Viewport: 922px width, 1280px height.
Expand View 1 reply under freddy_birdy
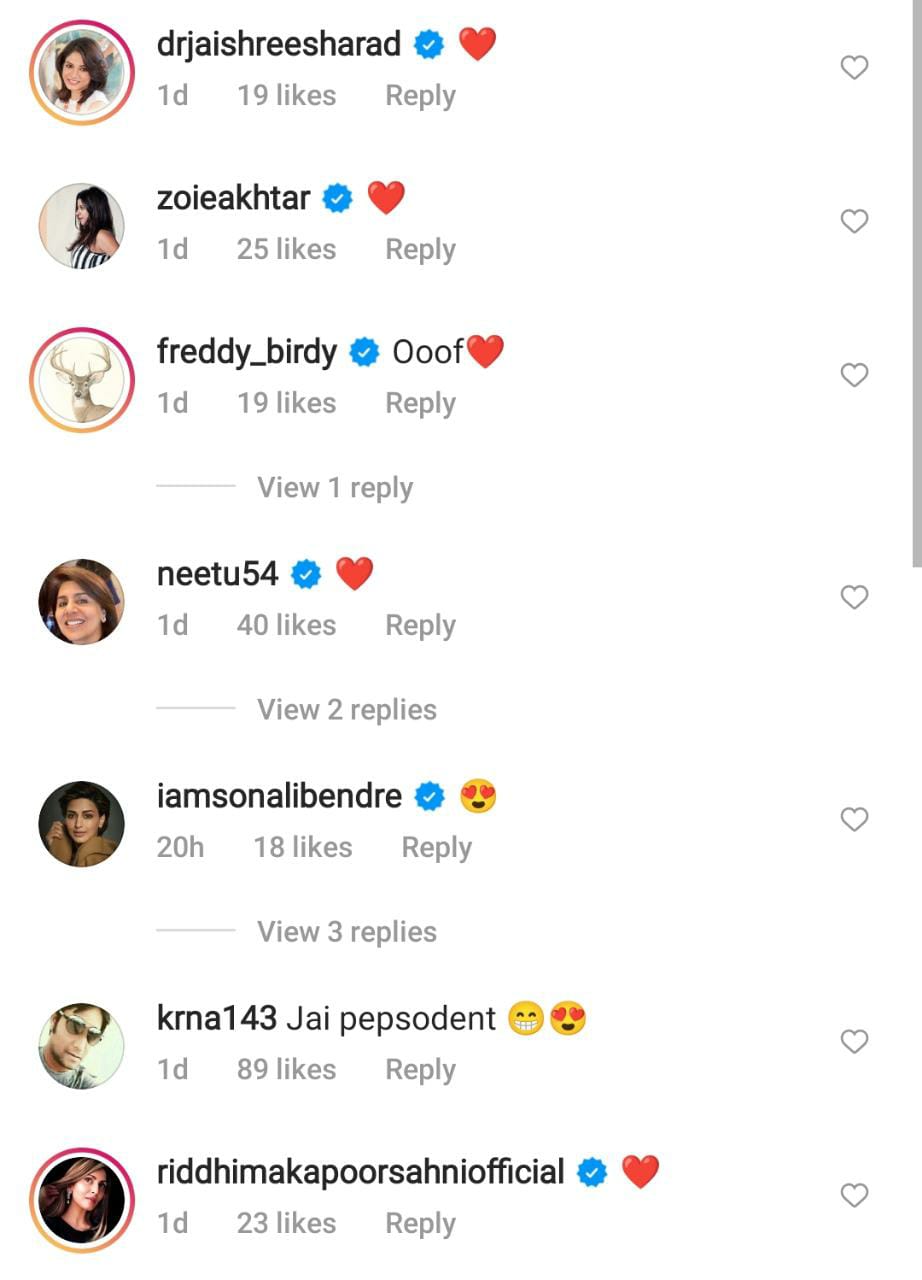click(334, 488)
